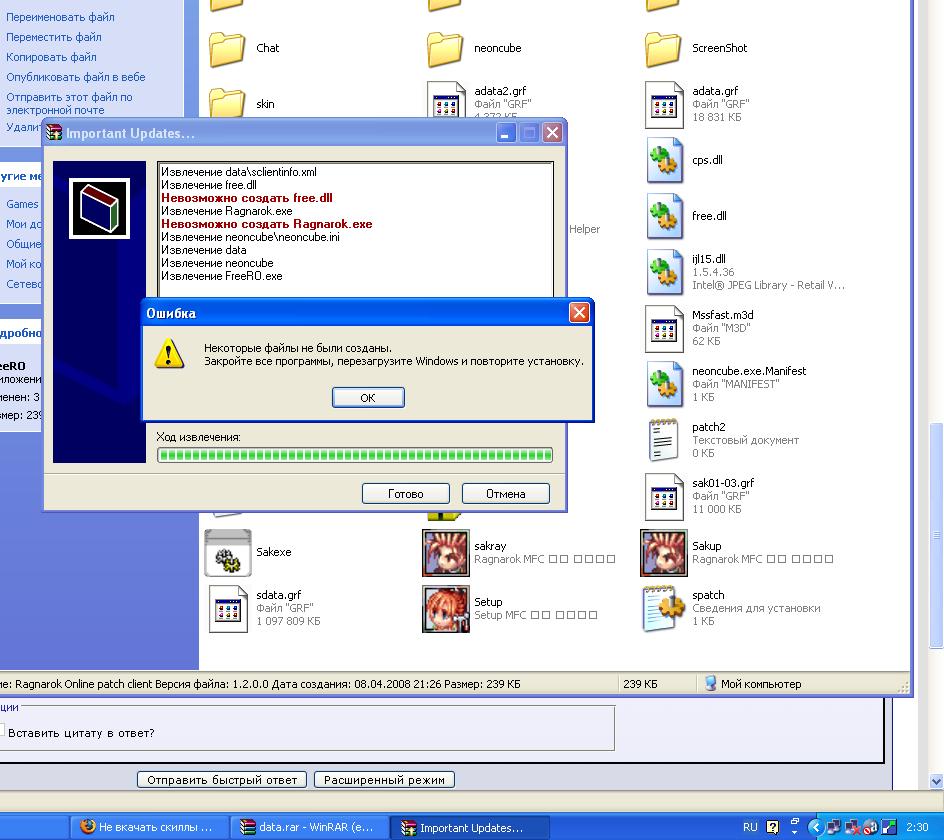944x840 pixels.
Task: Click the disconnected network tray icon with red X
Action: (852, 827)
